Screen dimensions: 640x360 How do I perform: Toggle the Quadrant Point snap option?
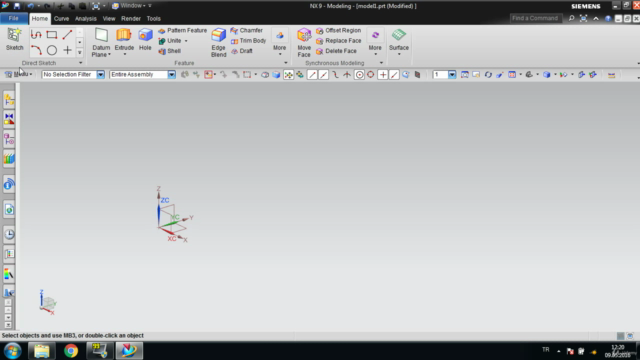click(371, 75)
